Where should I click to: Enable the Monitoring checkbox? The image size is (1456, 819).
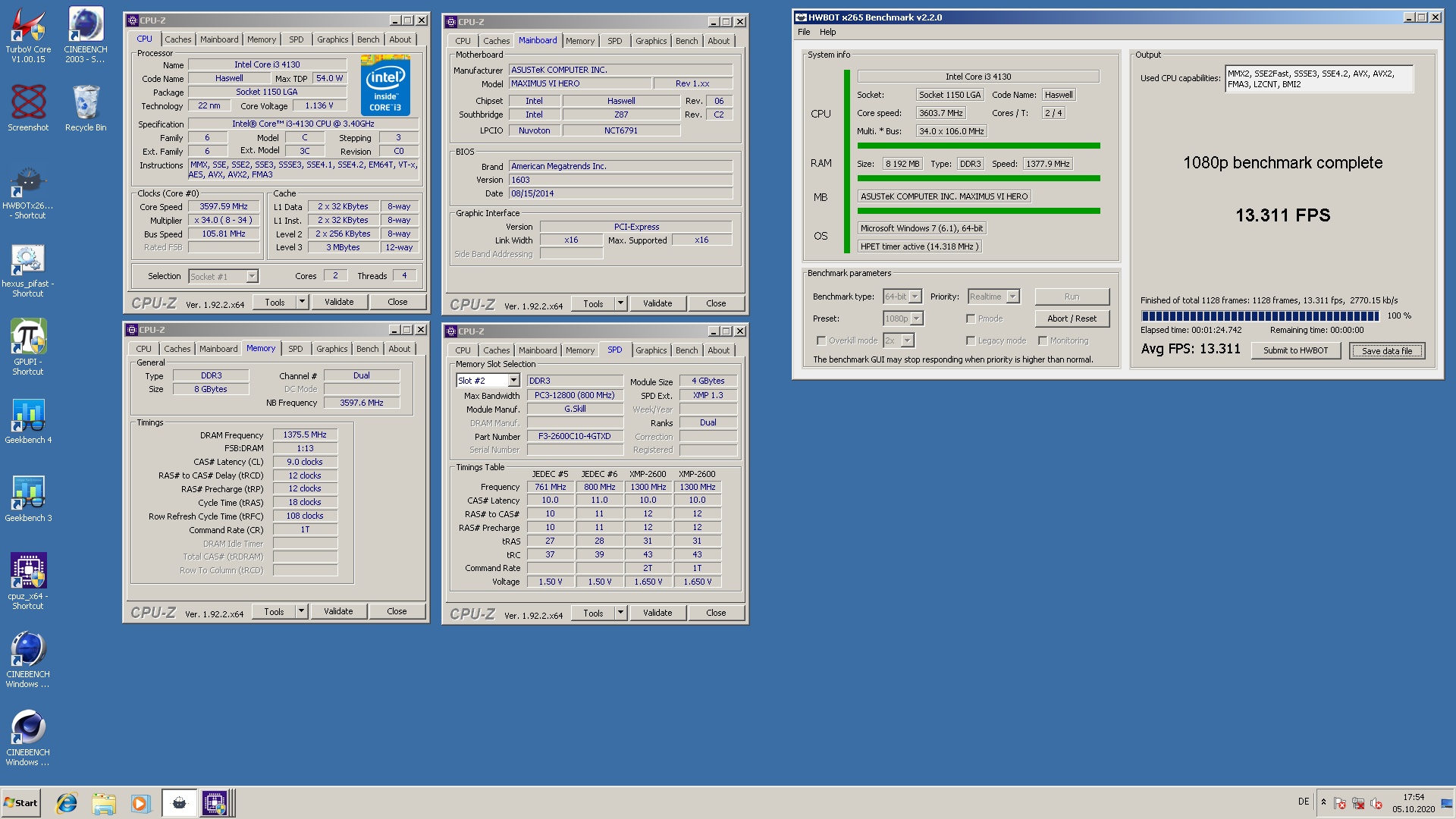click(x=1043, y=340)
